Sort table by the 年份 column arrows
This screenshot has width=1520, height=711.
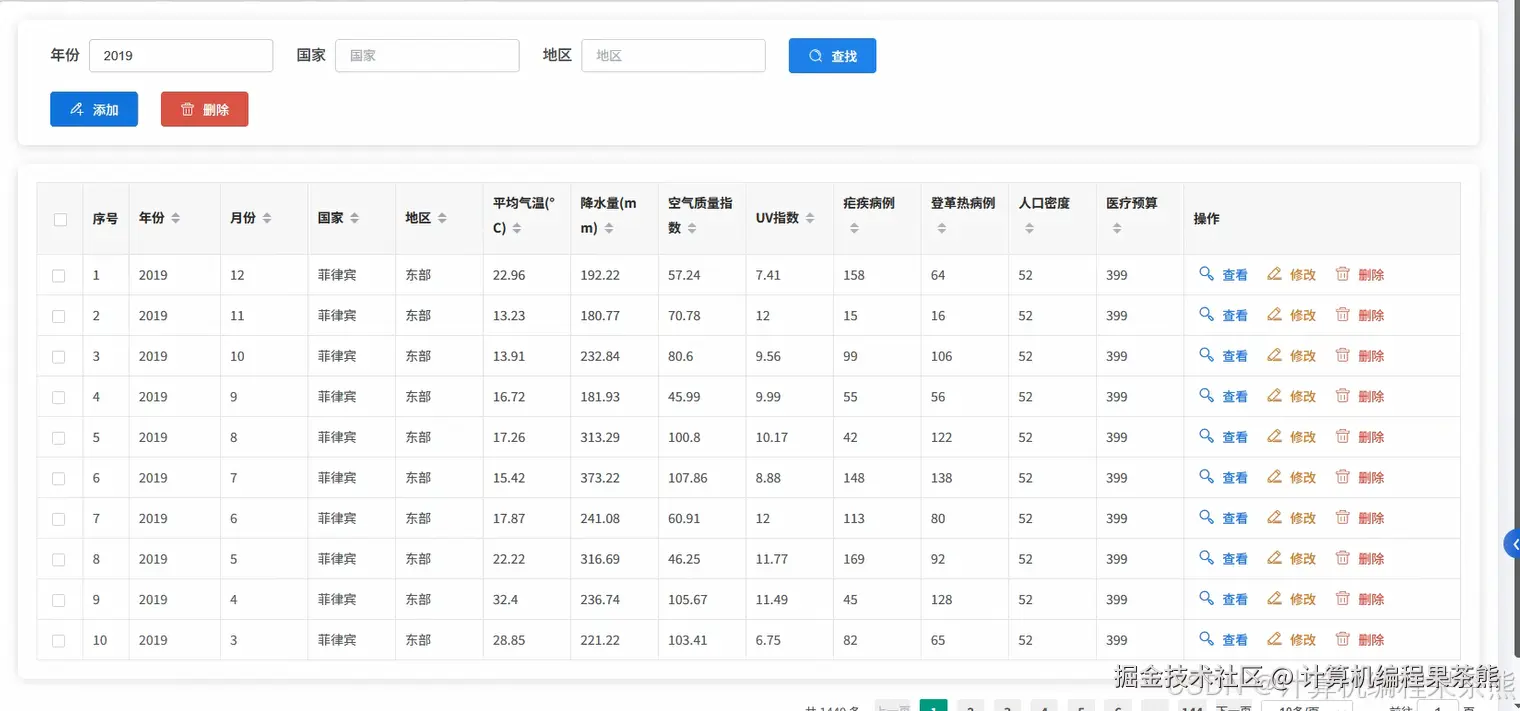point(176,218)
